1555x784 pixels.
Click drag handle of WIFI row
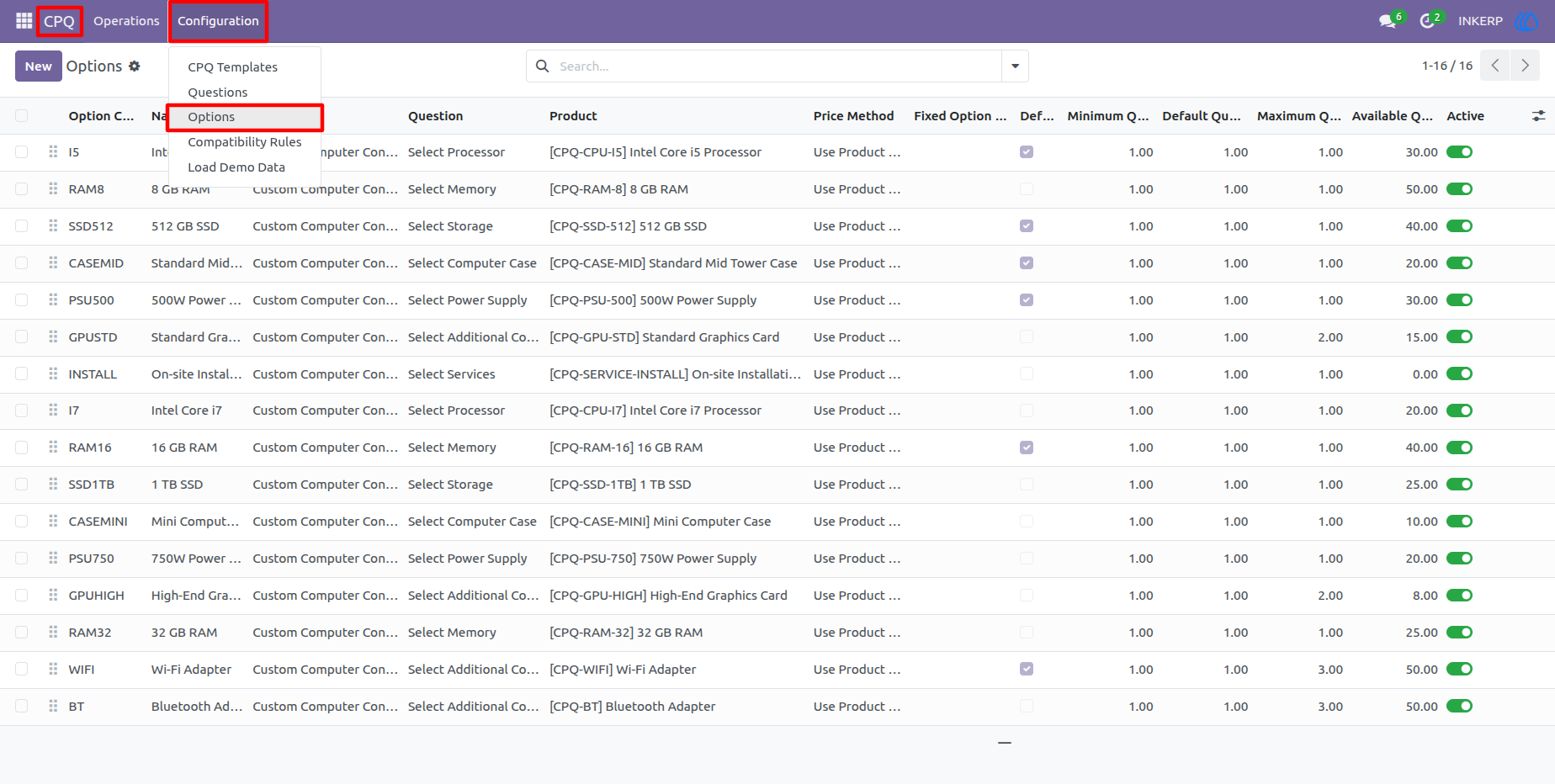pyautogui.click(x=53, y=669)
